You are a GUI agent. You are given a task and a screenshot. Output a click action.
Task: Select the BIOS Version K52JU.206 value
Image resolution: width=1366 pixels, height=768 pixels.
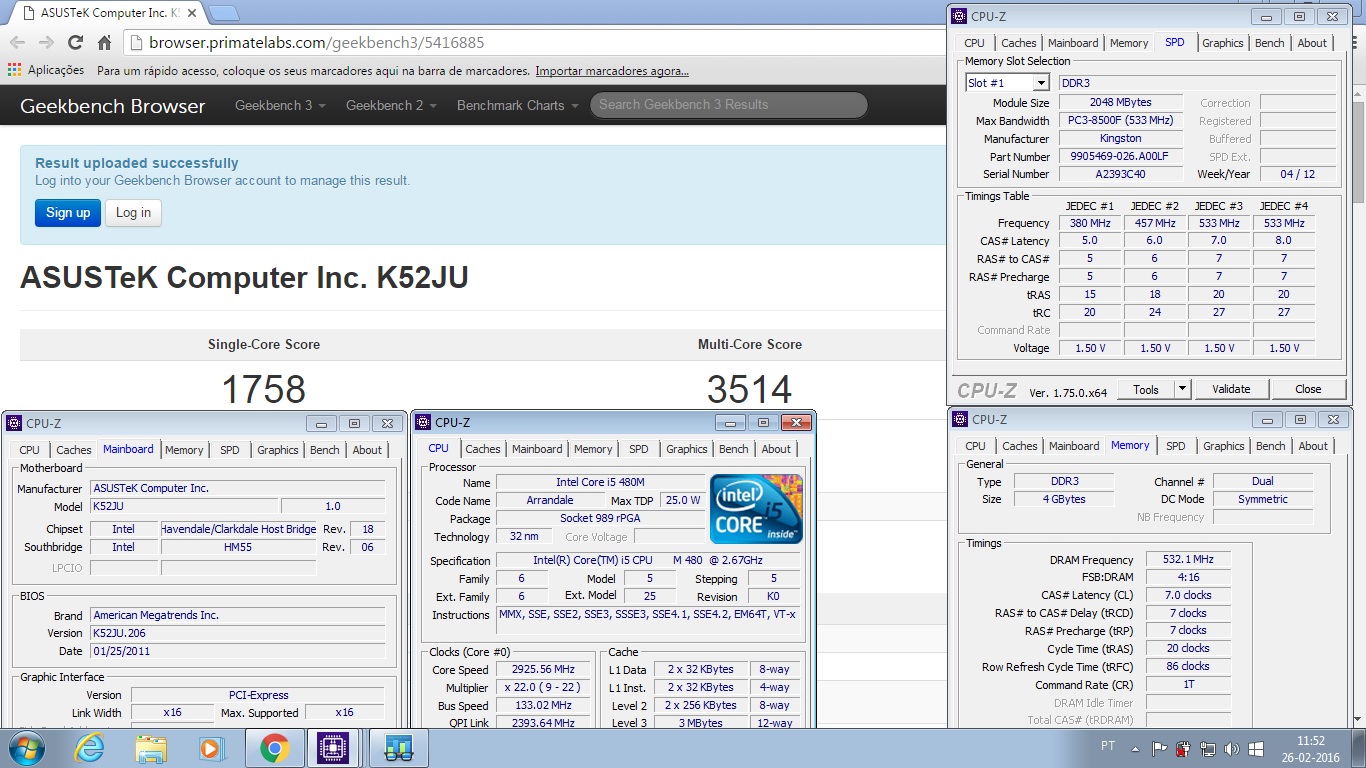click(x=237, y=633)
